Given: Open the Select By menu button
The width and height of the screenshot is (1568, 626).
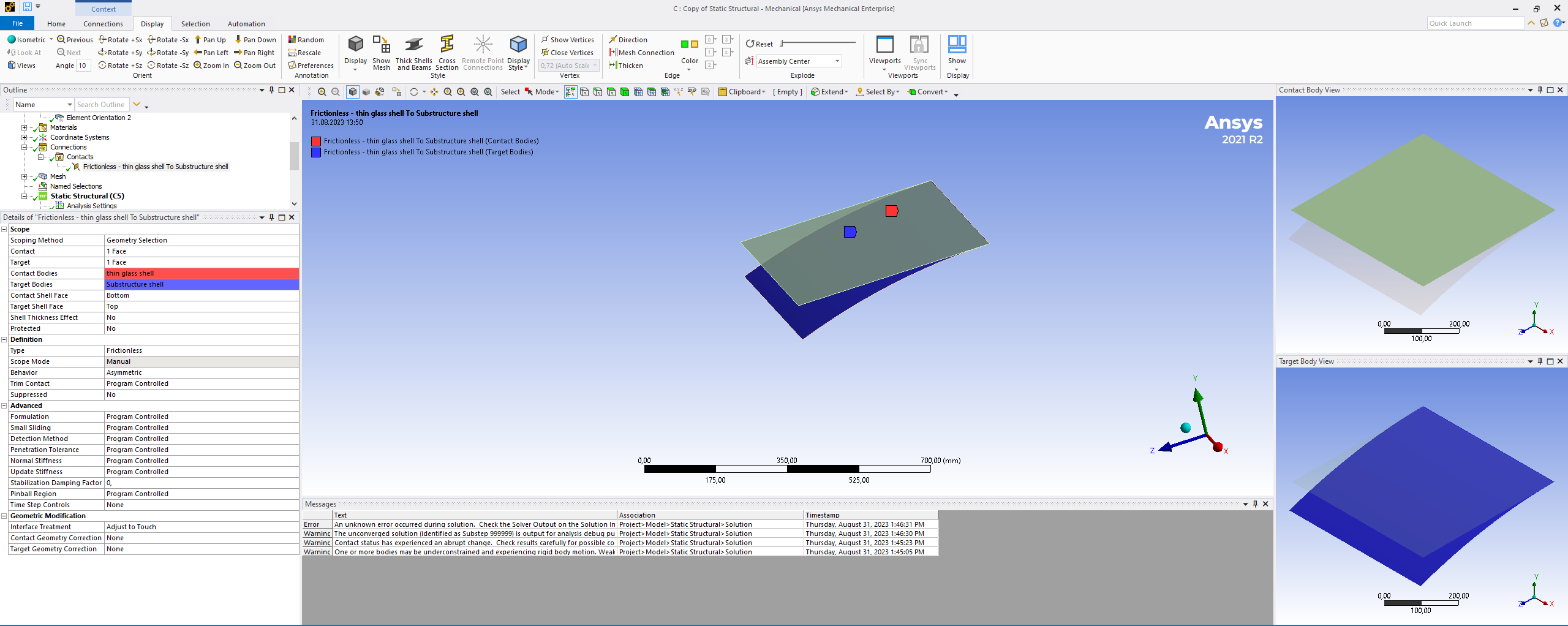Looking at the screenshot, I should 878,92.
